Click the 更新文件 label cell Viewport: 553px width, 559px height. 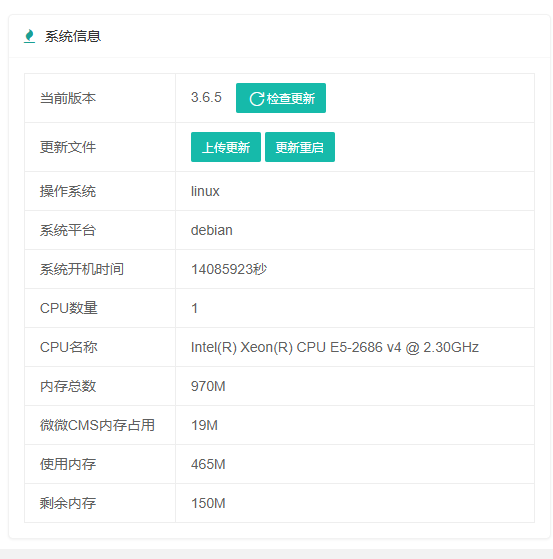pos(100,147)
